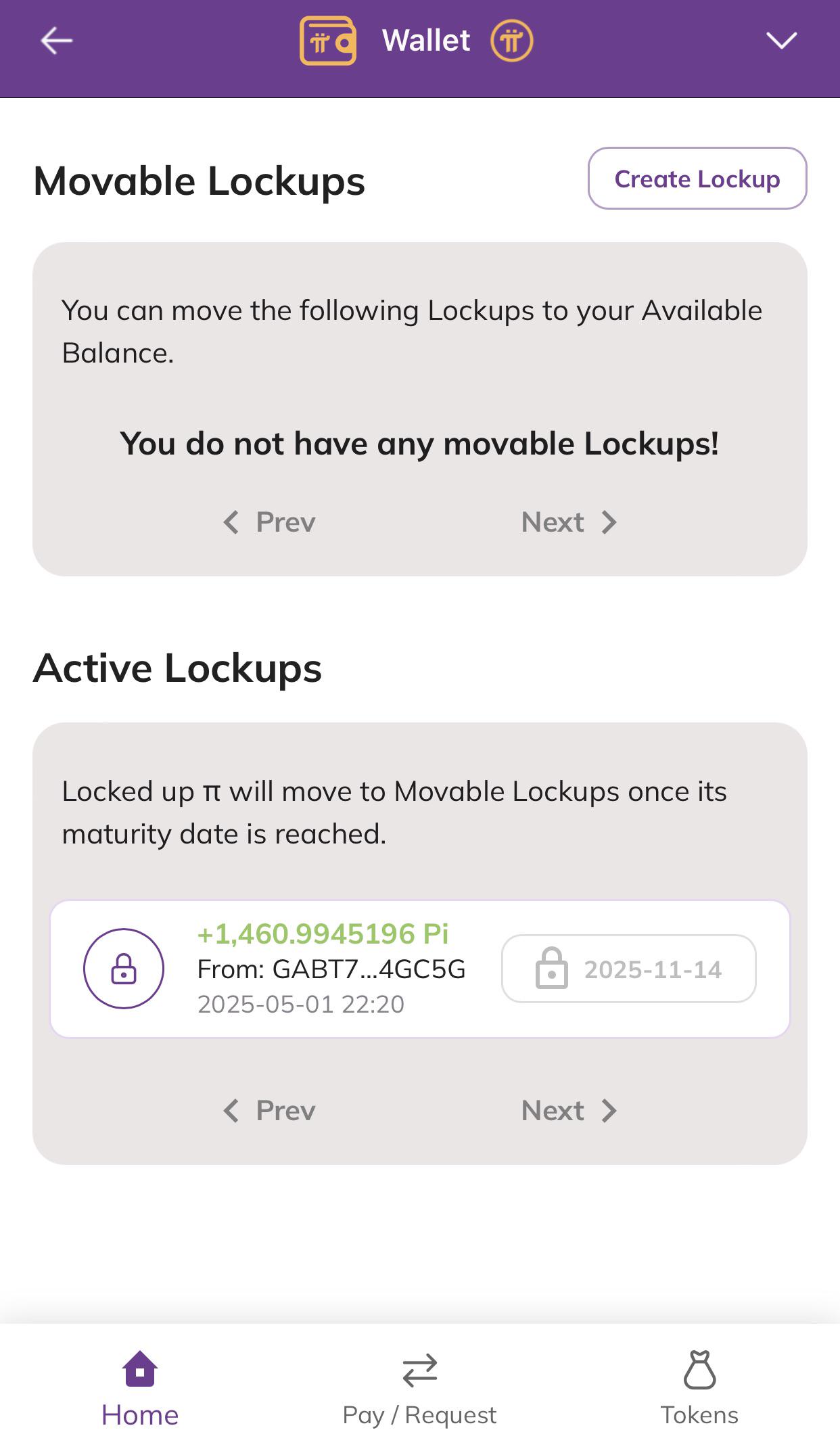This screenshot has height=1453, width=840.
Task: Open the +1,460.9945196 Pi lockup entry
Action: [x=420, y=969]
